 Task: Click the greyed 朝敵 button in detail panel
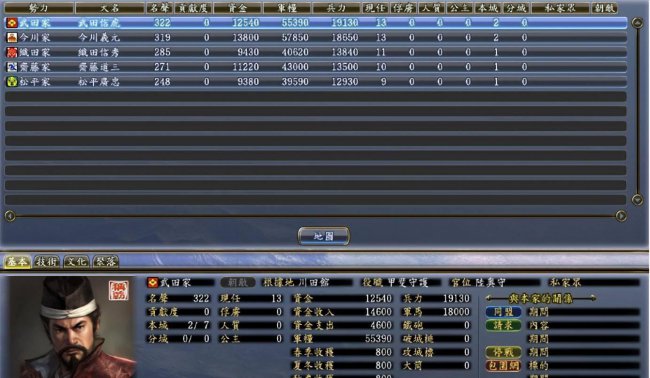tap(238, 283)
